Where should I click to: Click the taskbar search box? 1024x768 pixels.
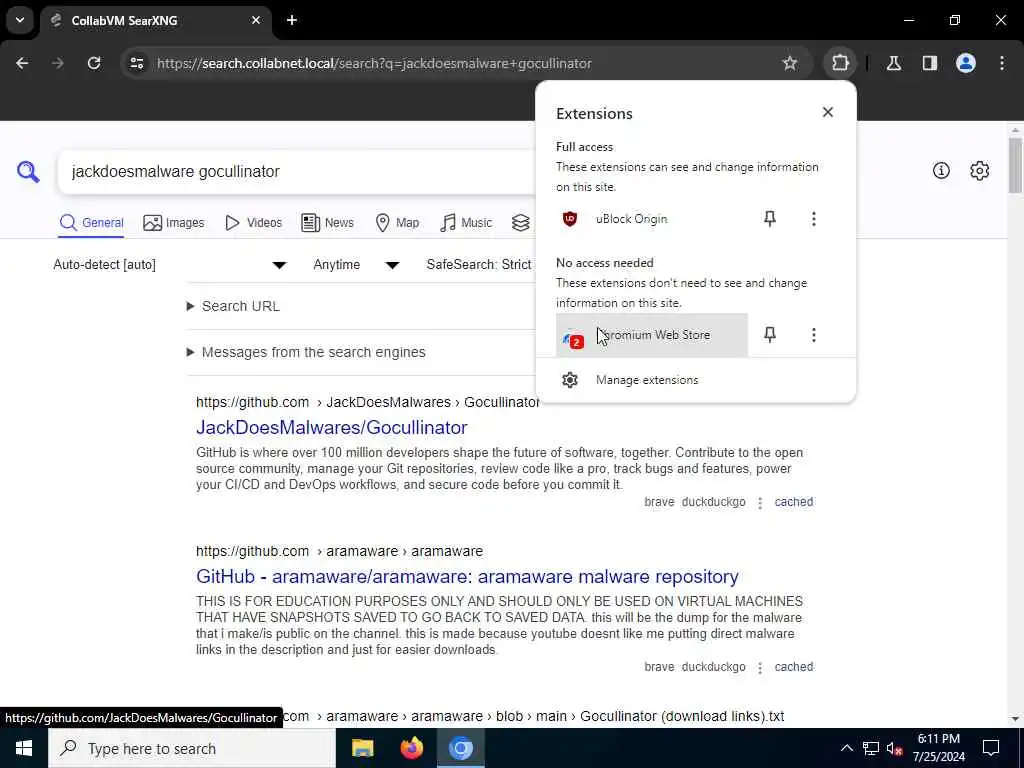[x=192, y=748]
